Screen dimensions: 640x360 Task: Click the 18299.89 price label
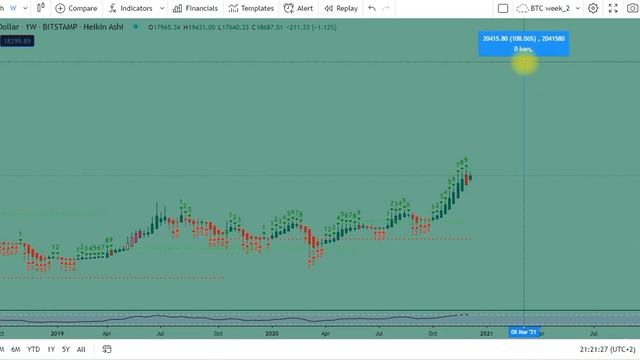click(x=17, y=41)
